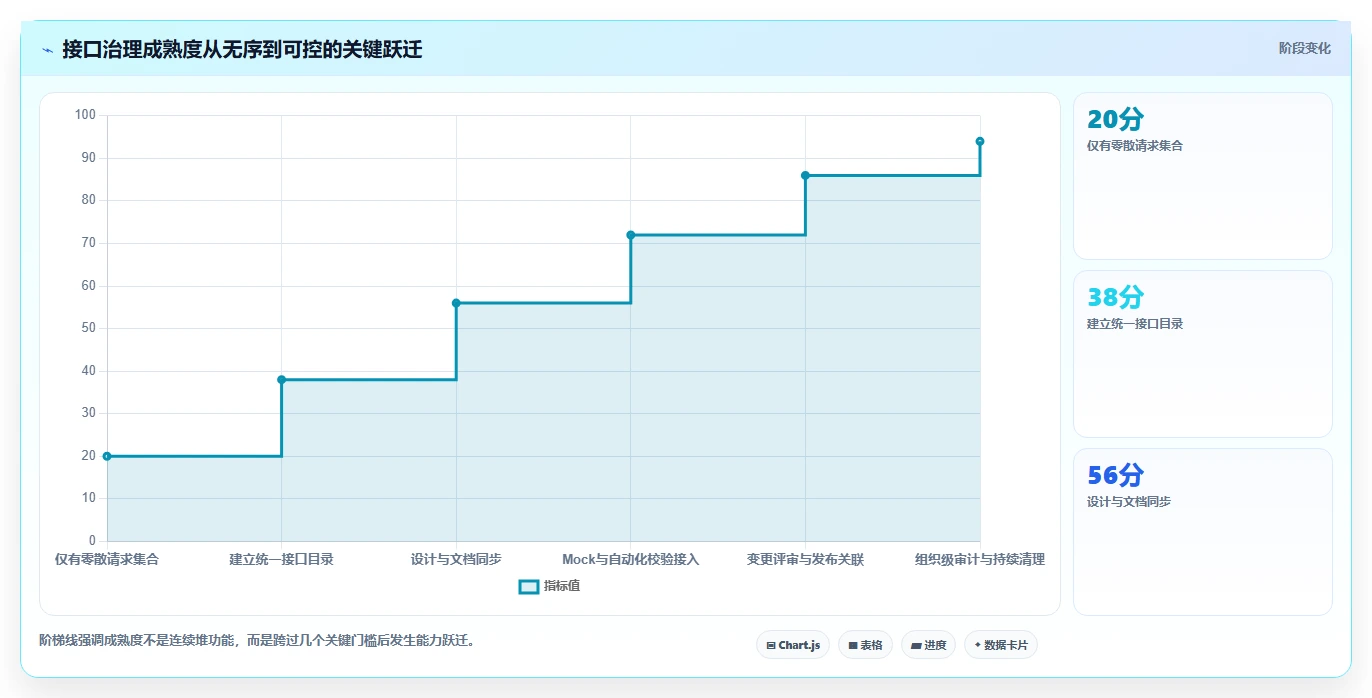Click x-axis label Mock与自动化校验接入
The image size is (1372, 698).
(630, 559)
